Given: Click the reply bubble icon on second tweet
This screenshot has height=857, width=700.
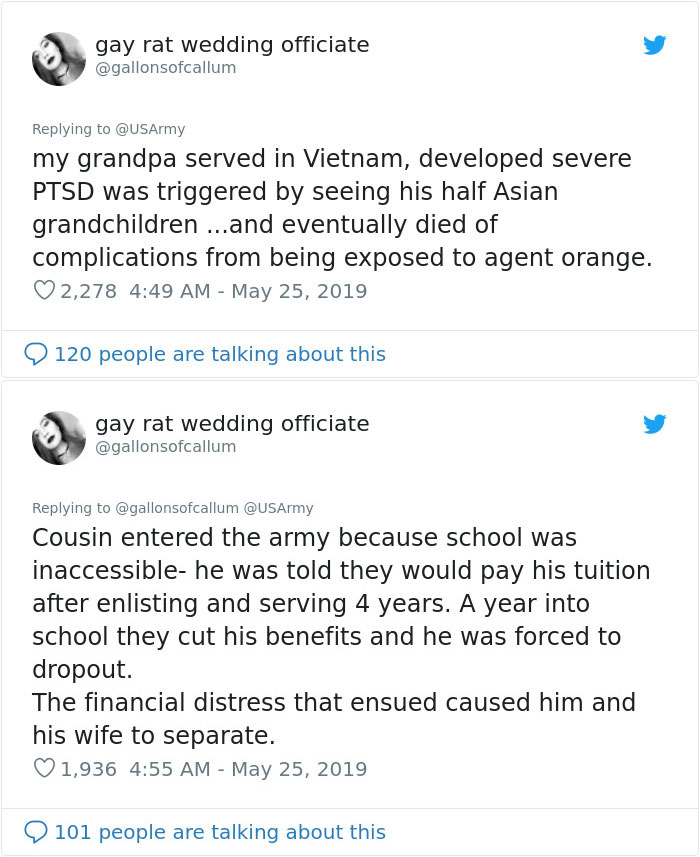Looking at the screenshot, I should tap(37, 832).
